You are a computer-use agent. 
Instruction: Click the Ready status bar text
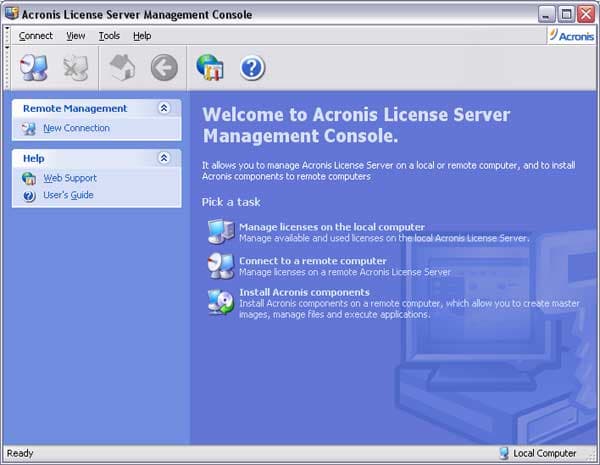pos(20,454)
